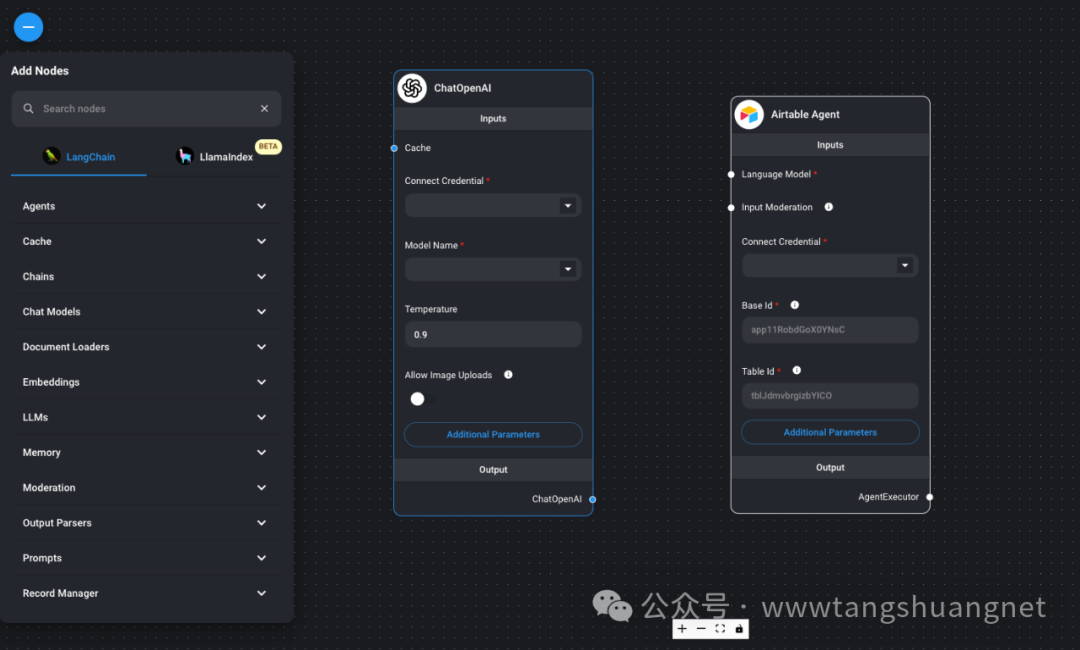Click the Base Id input field
Viewport: 1080px width, 650px height.
point(830,330)
